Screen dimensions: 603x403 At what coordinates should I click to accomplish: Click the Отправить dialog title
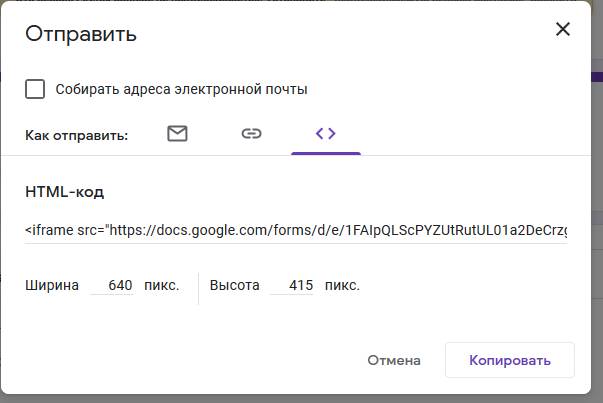tap(81, 34)
